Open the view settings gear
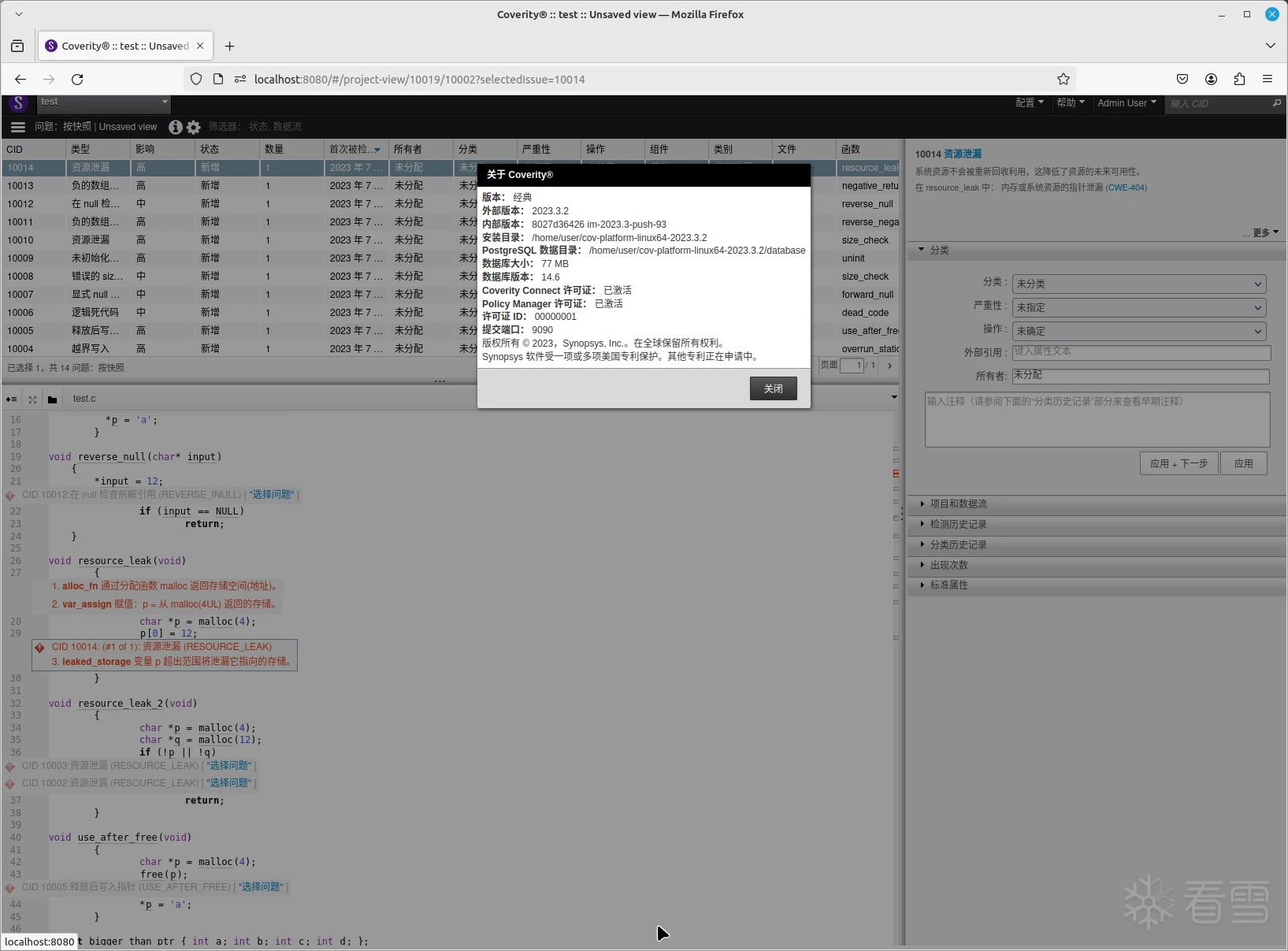1288x951 pixels. [x=194, y=127]
